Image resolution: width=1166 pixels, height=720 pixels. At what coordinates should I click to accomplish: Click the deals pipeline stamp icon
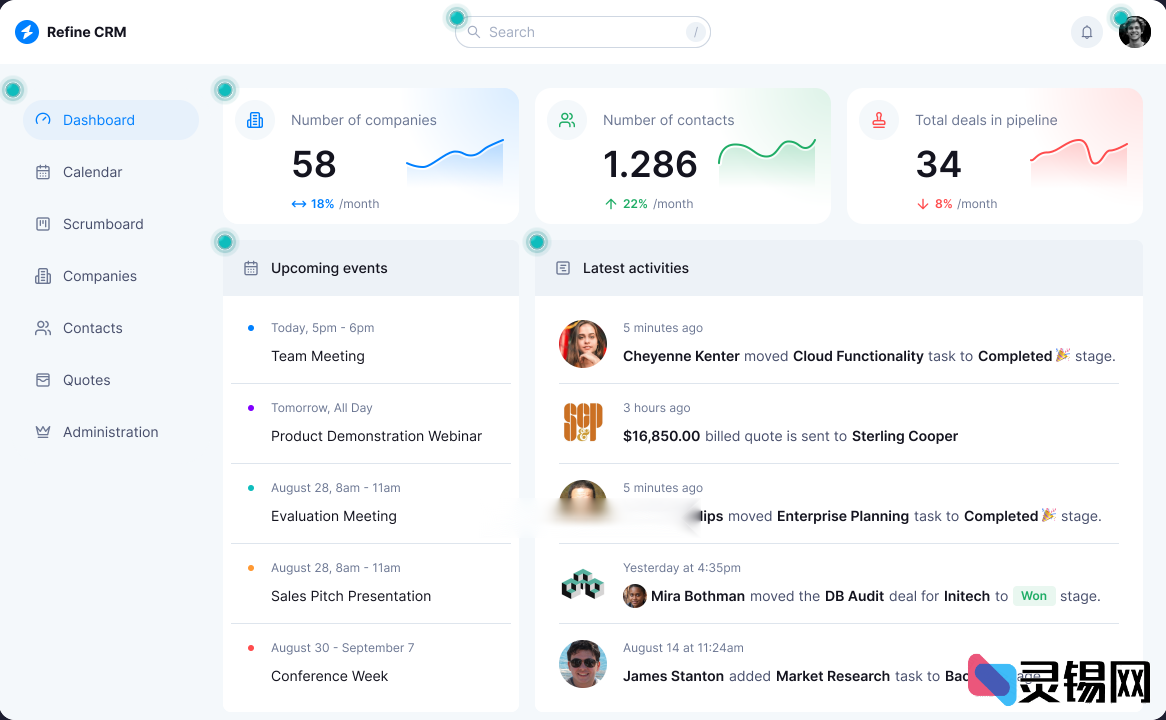[x=879, y=120]
